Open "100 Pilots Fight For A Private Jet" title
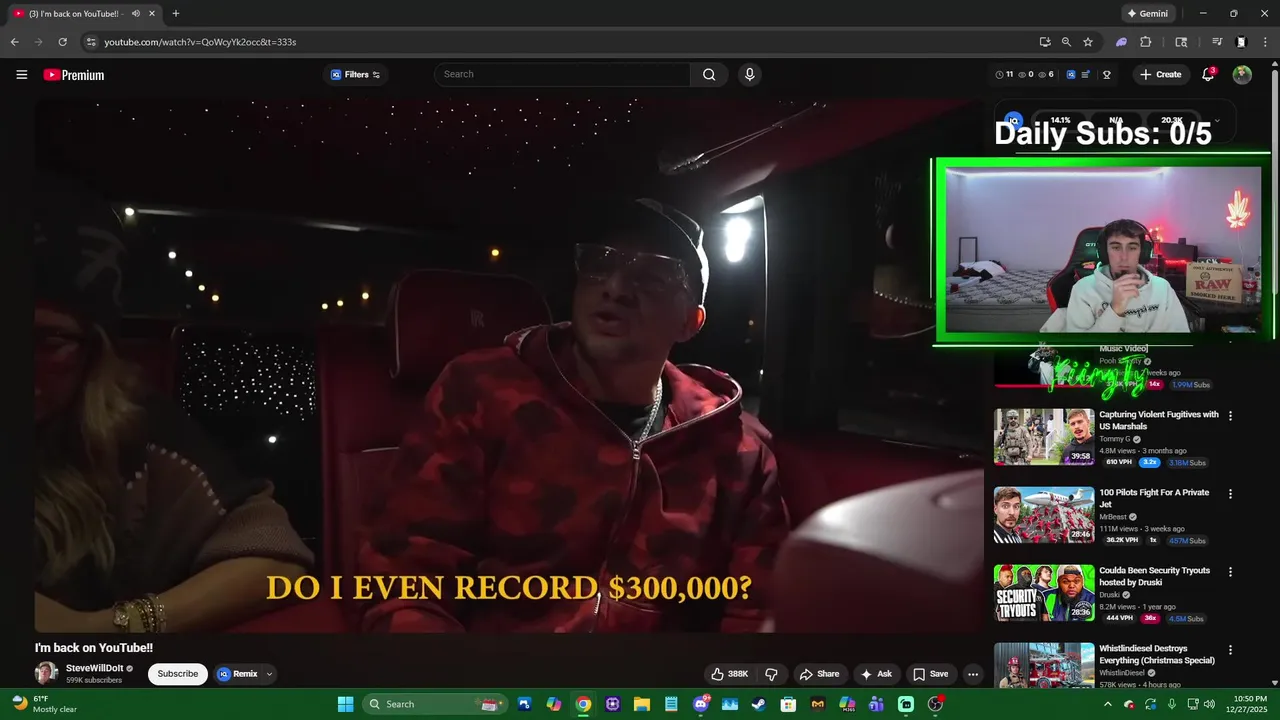This screenshot has width=1280, height=720. click(x=1154, y=498)
